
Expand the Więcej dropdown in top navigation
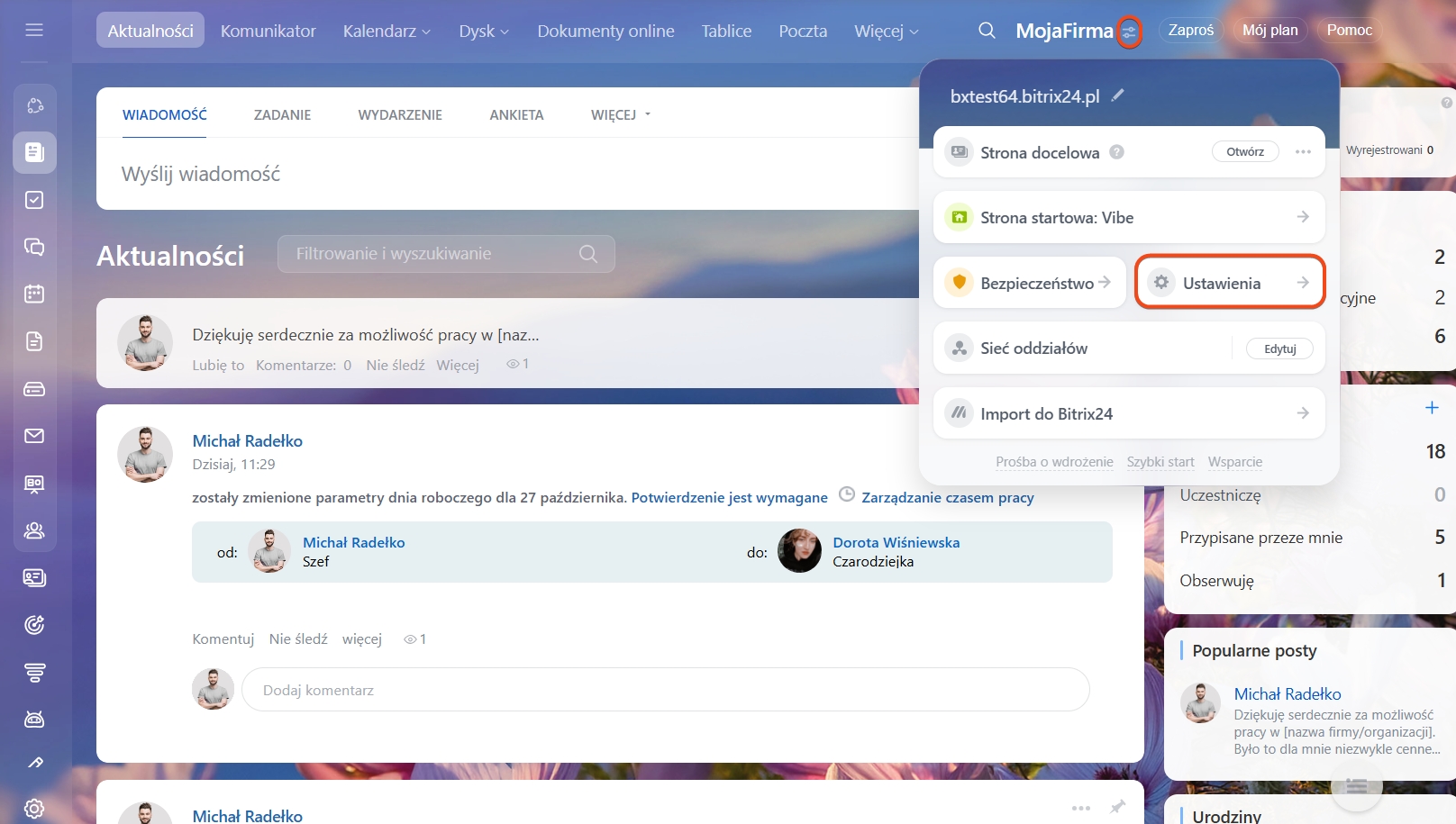click(886, 31)
